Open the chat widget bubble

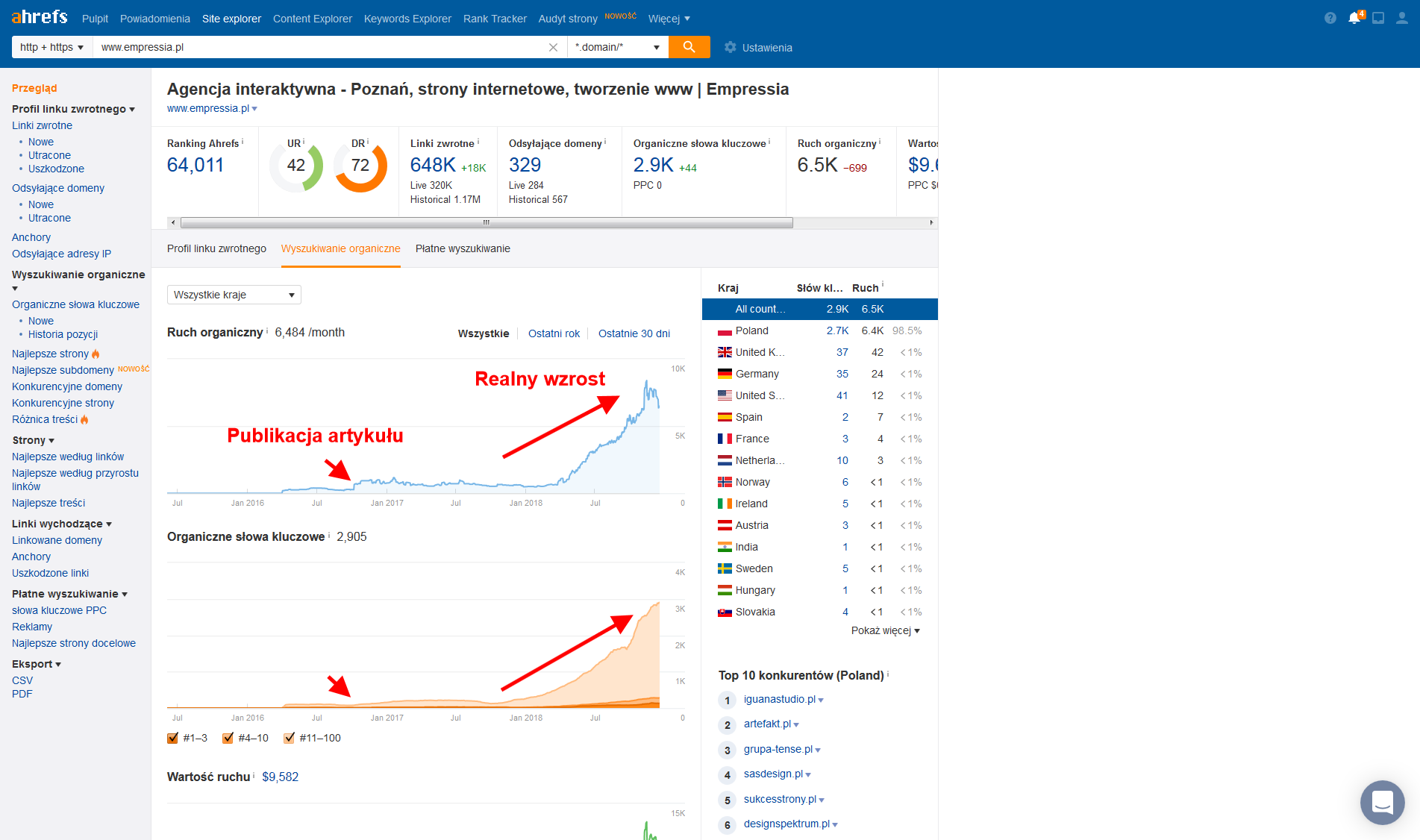pos(1382,802)
